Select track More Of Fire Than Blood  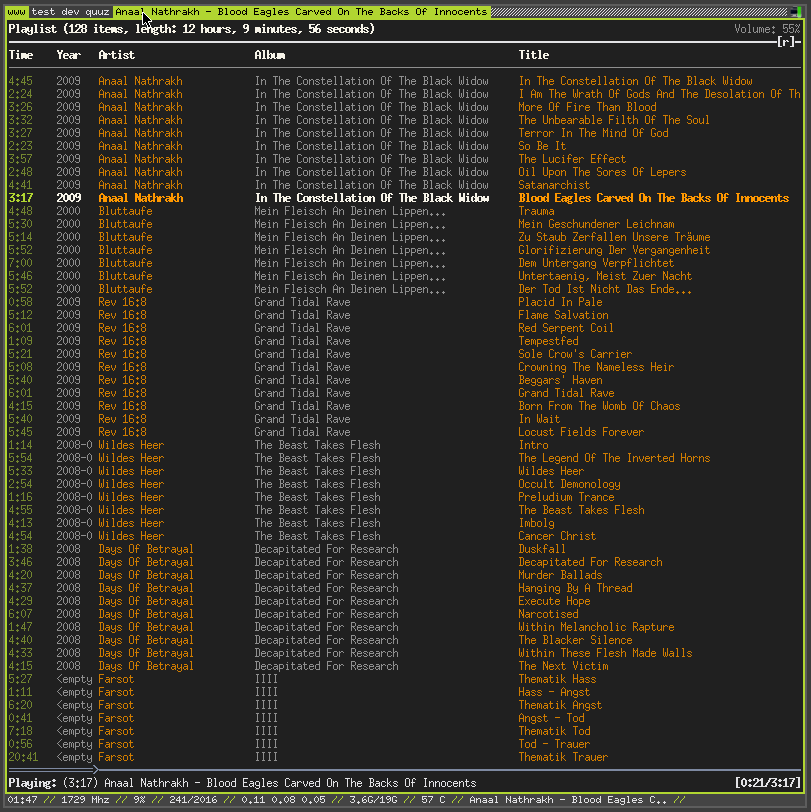587,107
